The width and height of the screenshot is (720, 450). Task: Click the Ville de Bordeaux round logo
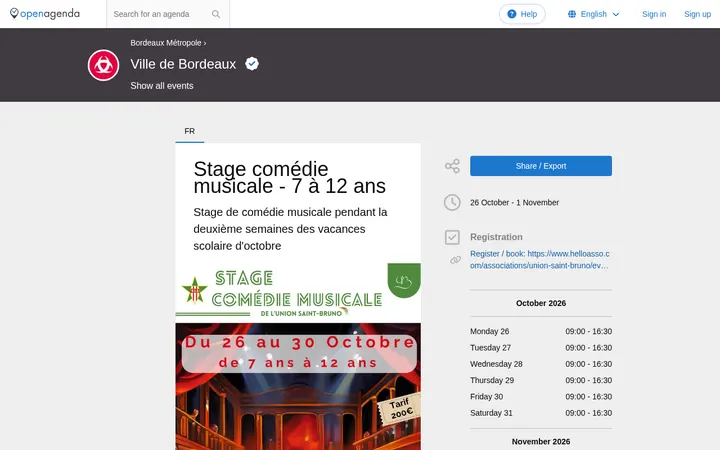click(x=103, y=65)
